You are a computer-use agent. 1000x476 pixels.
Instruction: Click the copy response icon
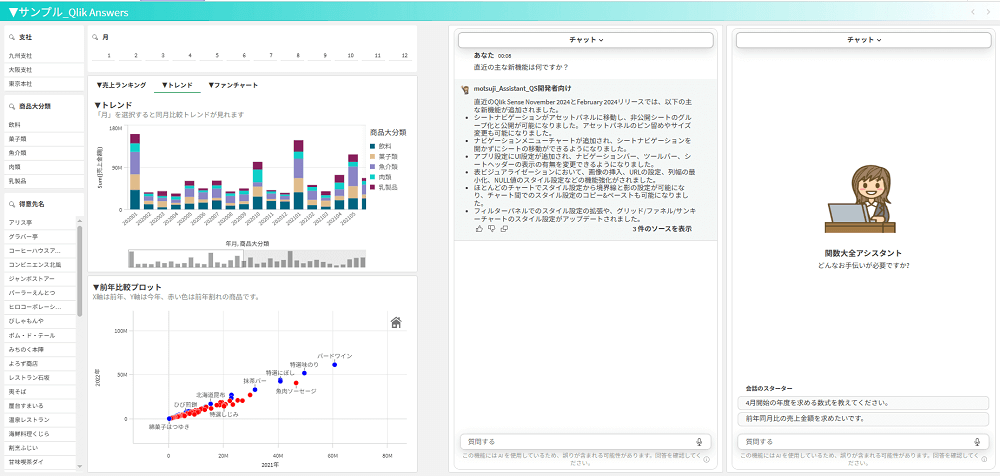[x=505, y=229]
